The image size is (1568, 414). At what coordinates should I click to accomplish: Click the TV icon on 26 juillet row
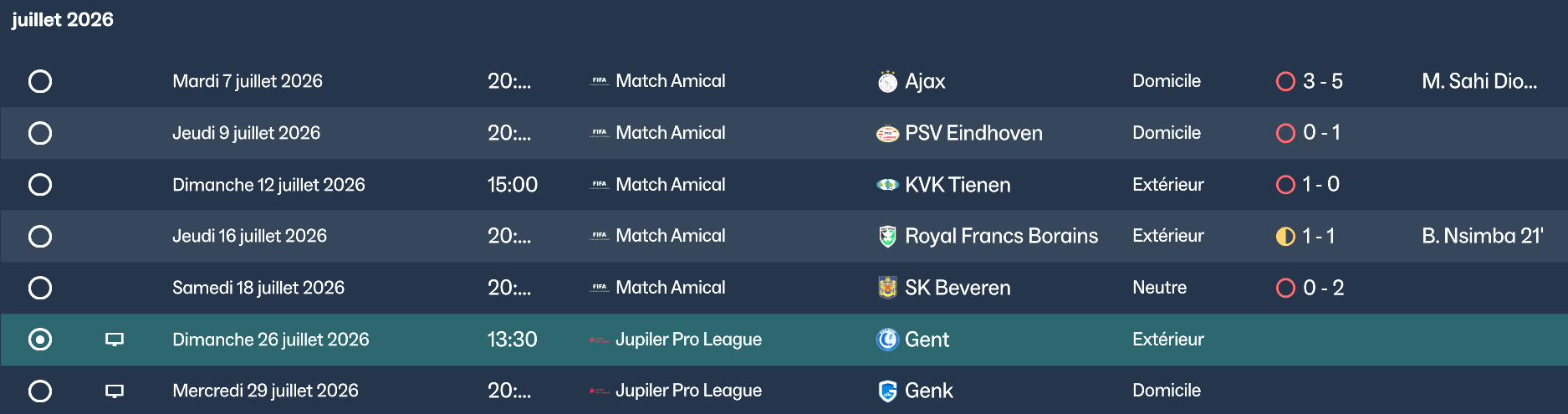click(x=115, y=340)
